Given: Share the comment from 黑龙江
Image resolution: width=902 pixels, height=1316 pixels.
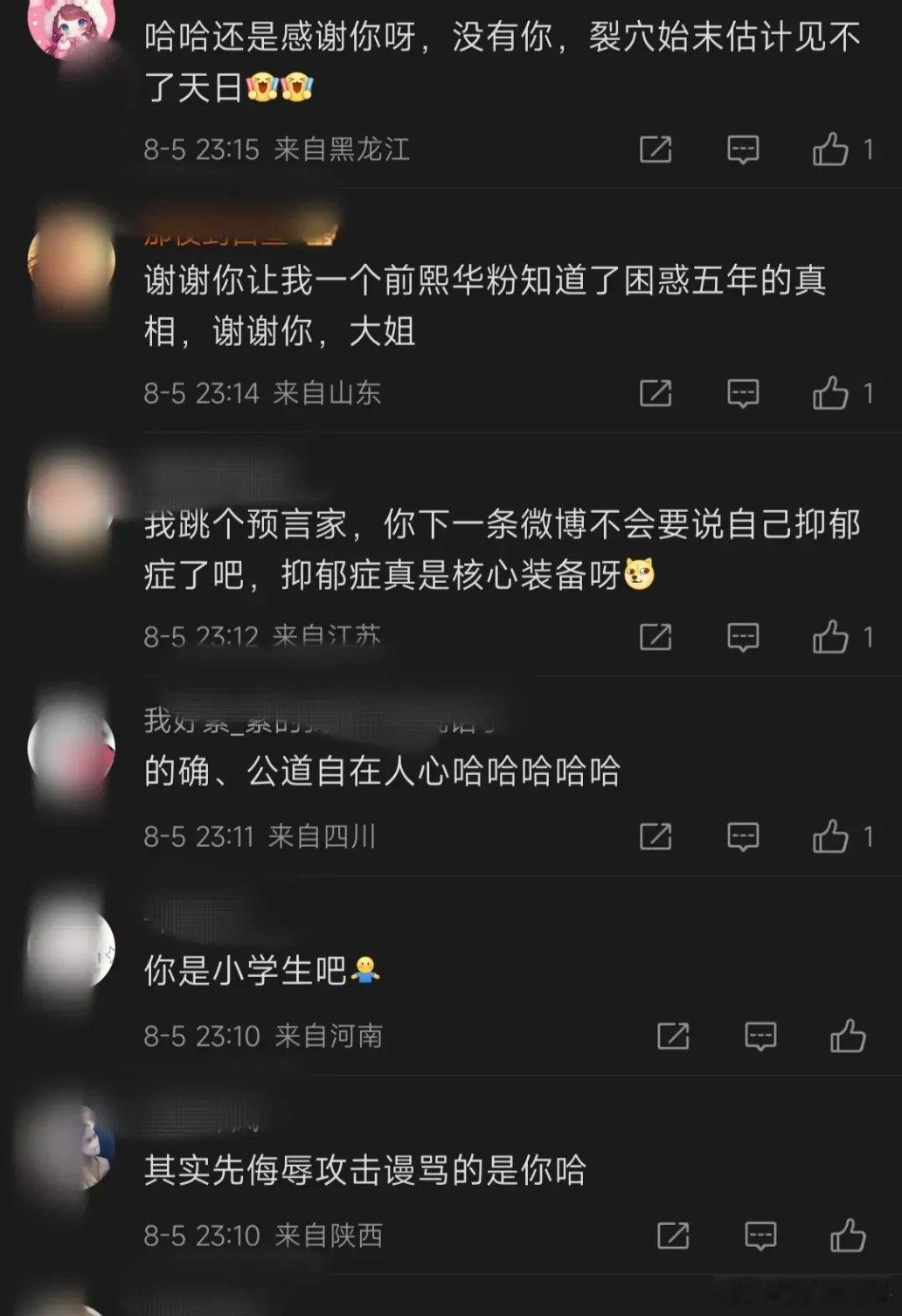Looking at the screenshot, I should pos(656,149).
